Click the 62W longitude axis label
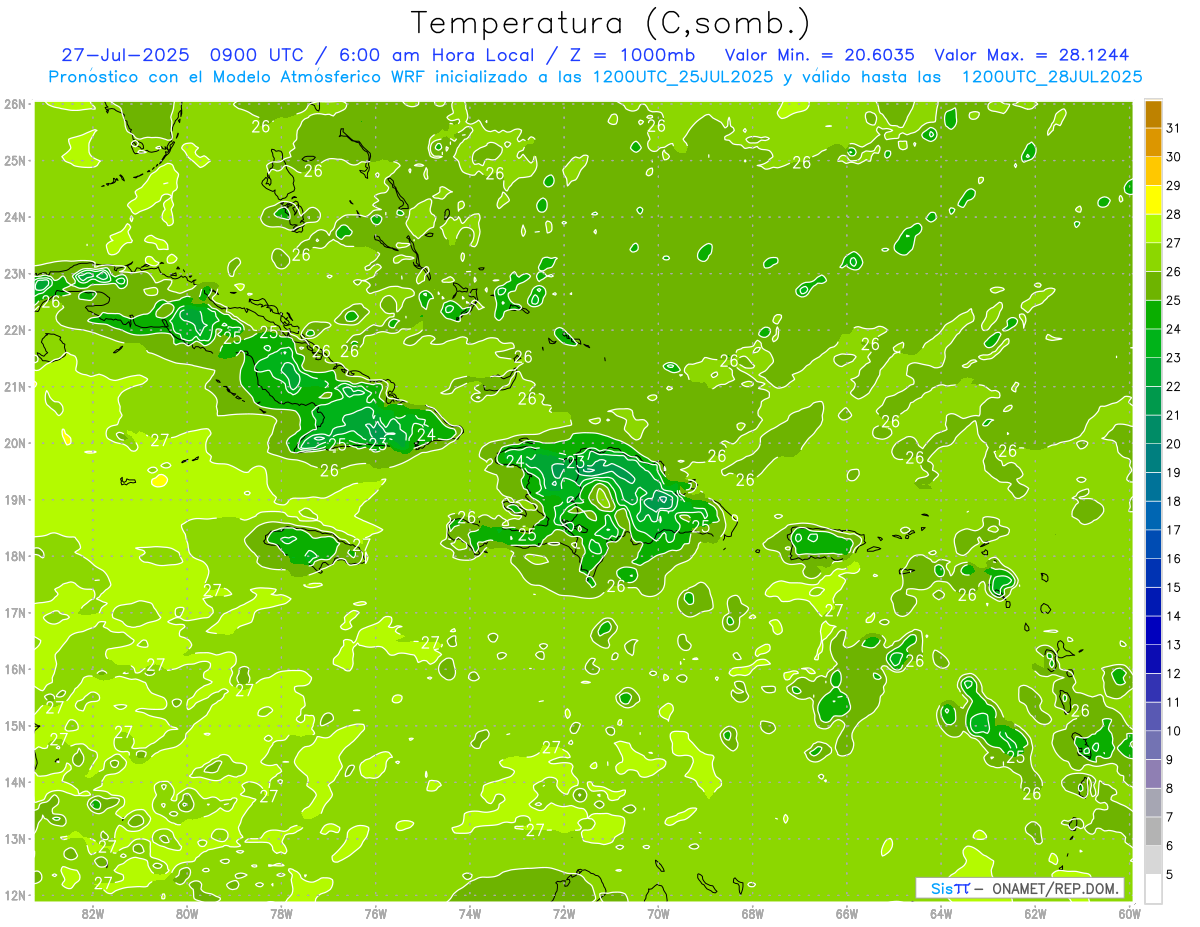The height and width of the screenshot is (927, 1200). [1035, 913]
